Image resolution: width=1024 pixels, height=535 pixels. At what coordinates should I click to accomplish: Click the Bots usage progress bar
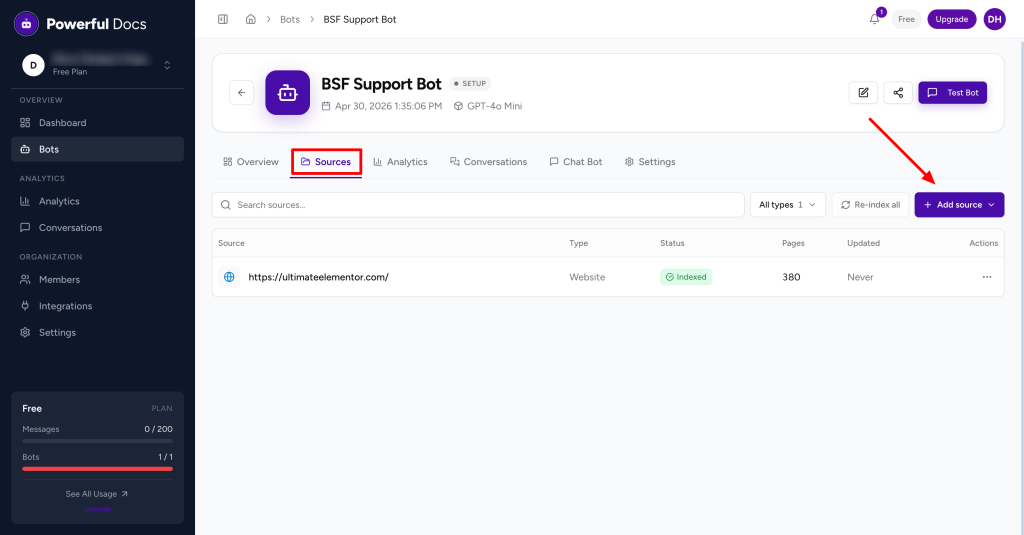tap(97, 468)
